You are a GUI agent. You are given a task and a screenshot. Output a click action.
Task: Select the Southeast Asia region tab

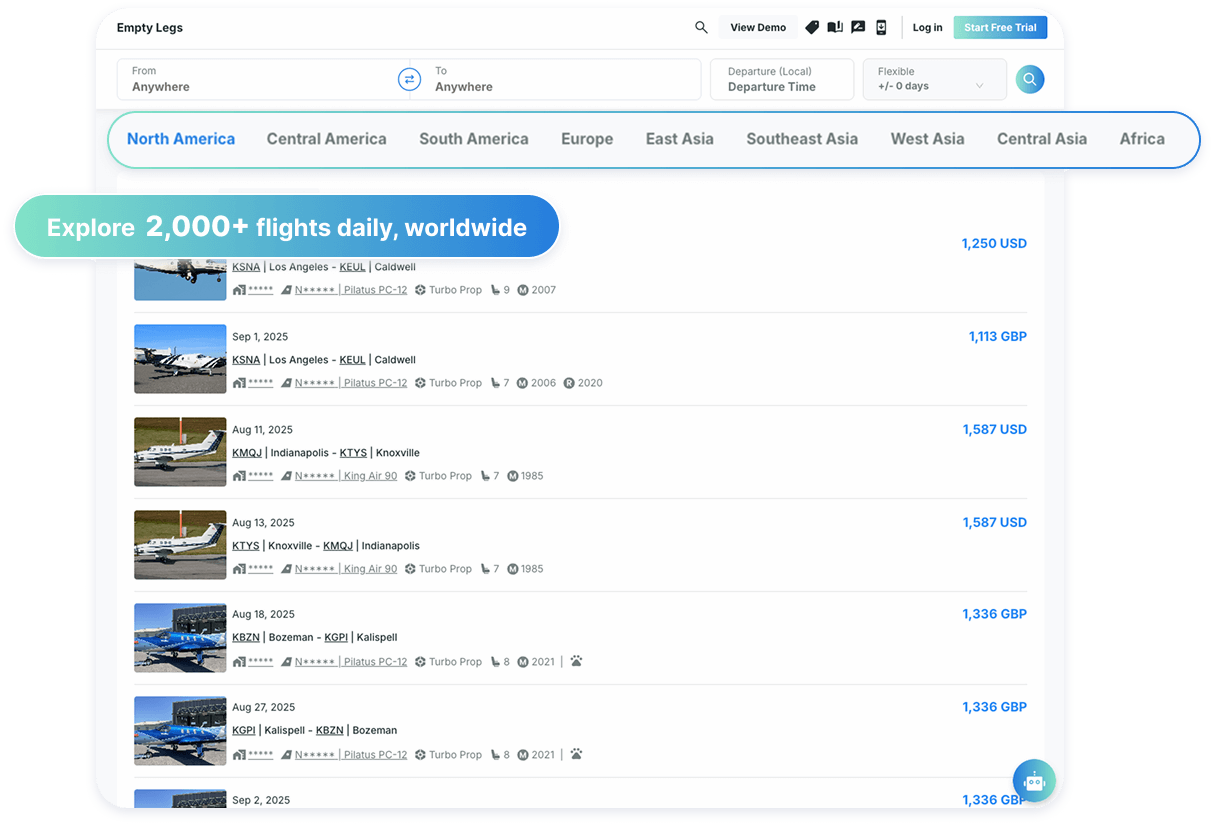point(802,139)
